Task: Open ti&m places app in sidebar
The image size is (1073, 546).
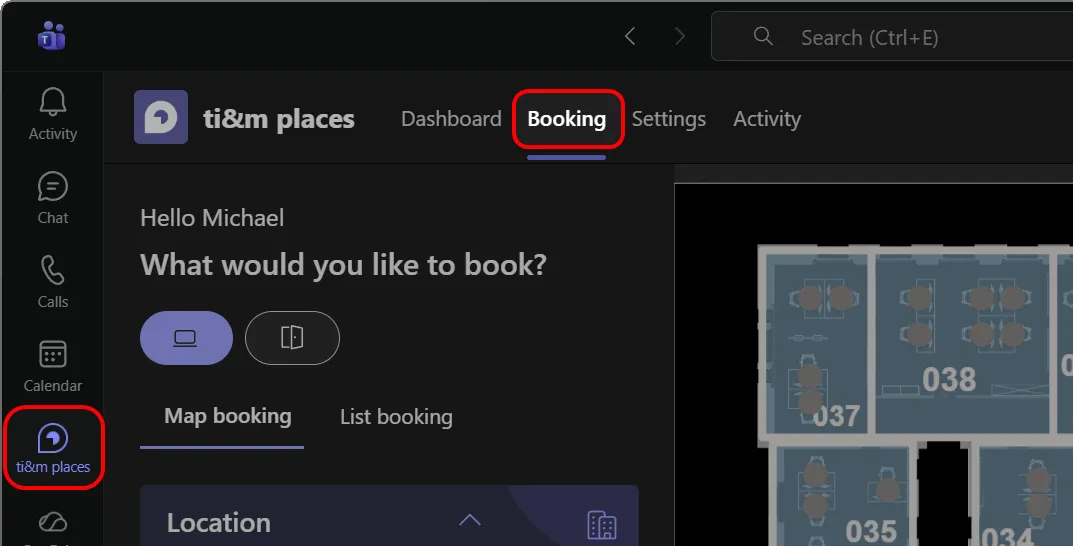Action: (53, 449)
